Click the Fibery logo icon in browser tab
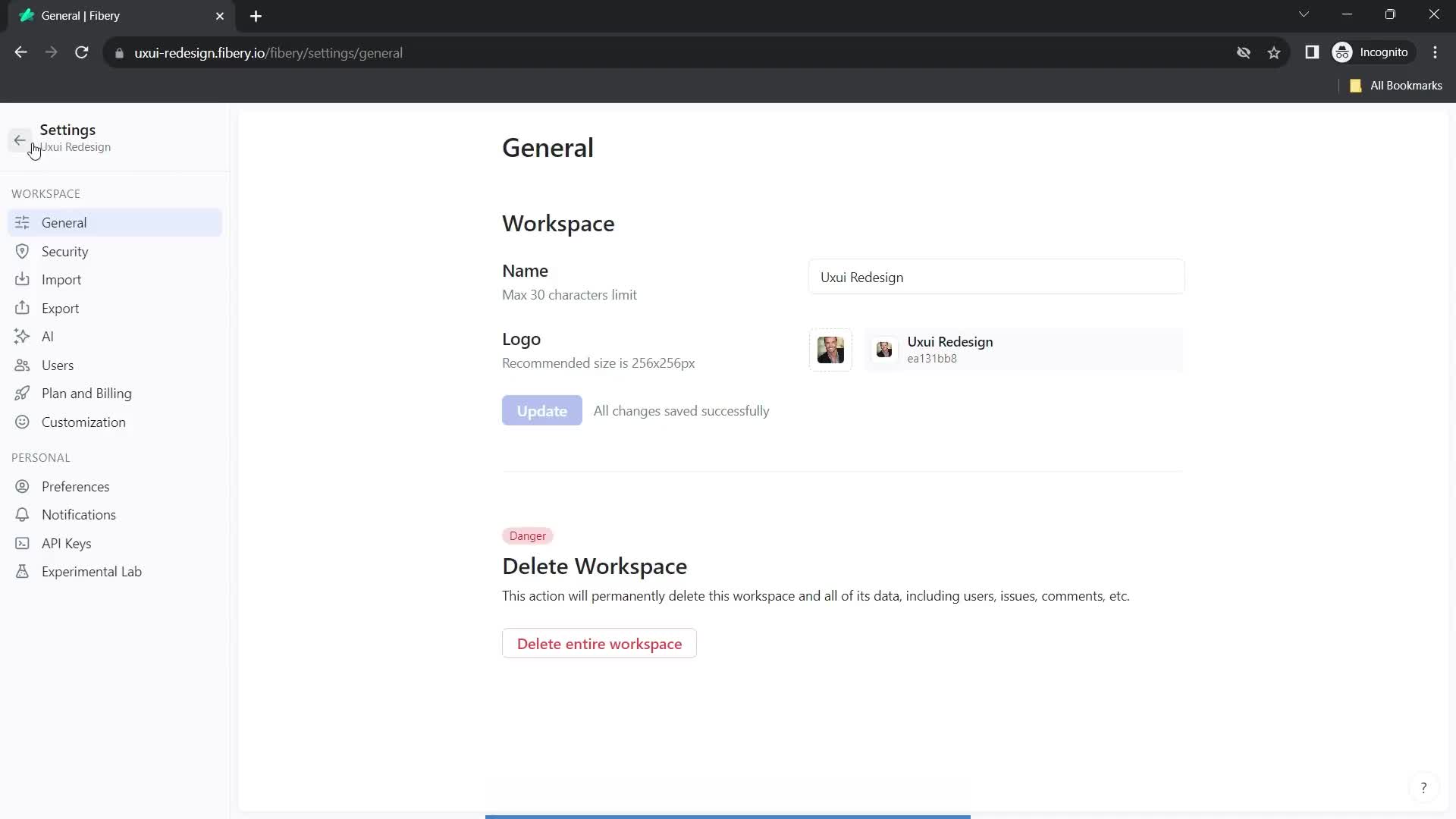Image resolution: width=1456 pixels, height=819 pixels. point(26,15)
